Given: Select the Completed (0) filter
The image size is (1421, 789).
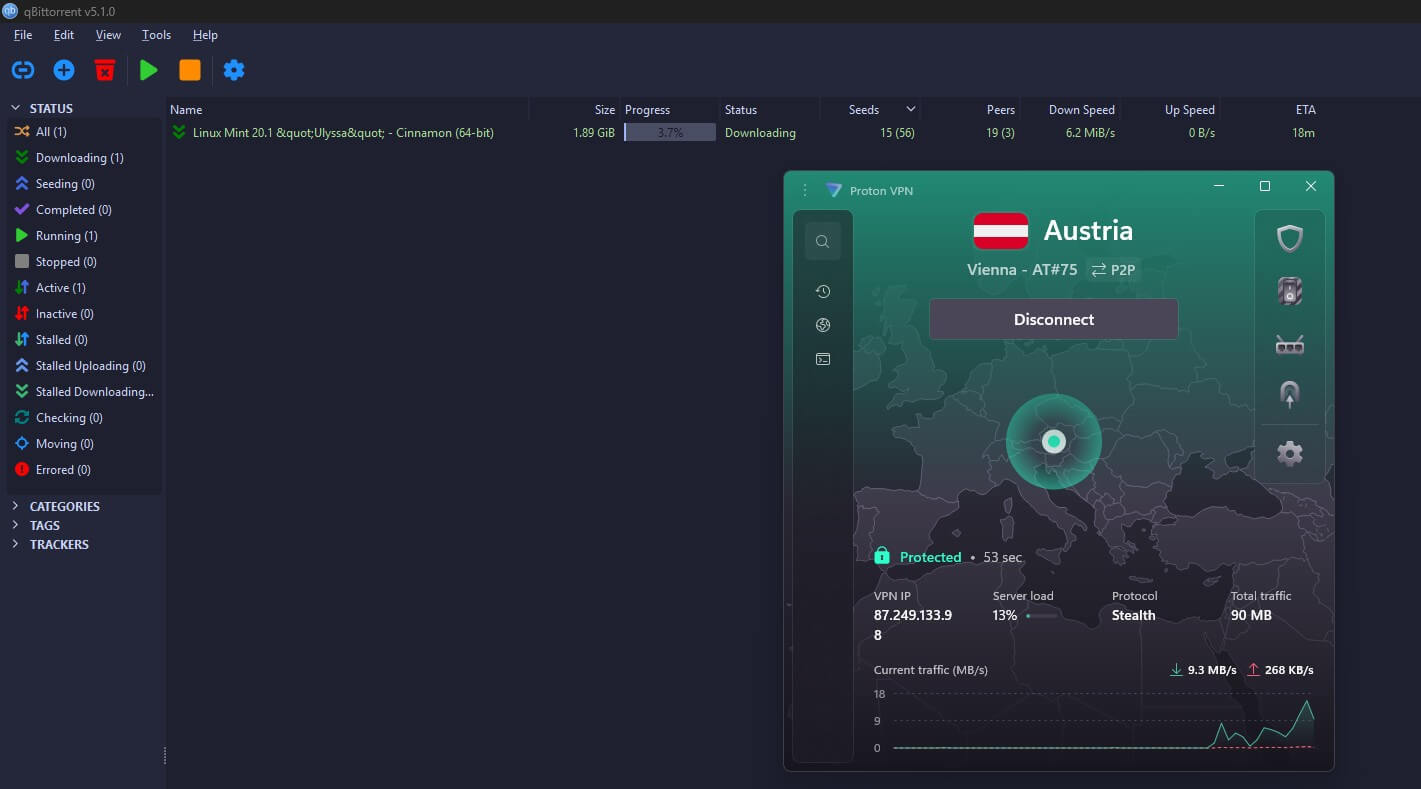Looking at the screenshot, I should (84, 210).
